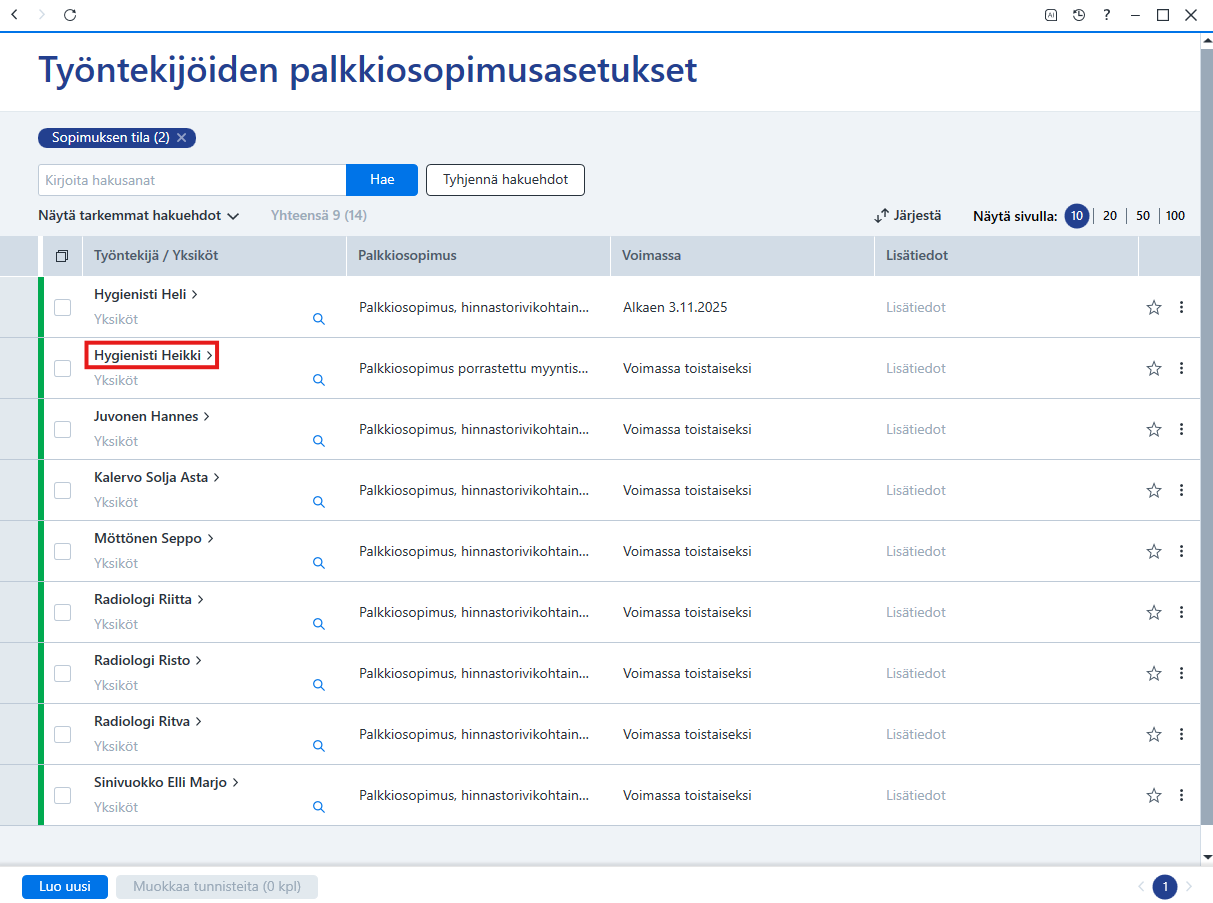The image size is (1213, 903).
Task: Reload the page with refresh icon
Action: click(x=69, y=15)
